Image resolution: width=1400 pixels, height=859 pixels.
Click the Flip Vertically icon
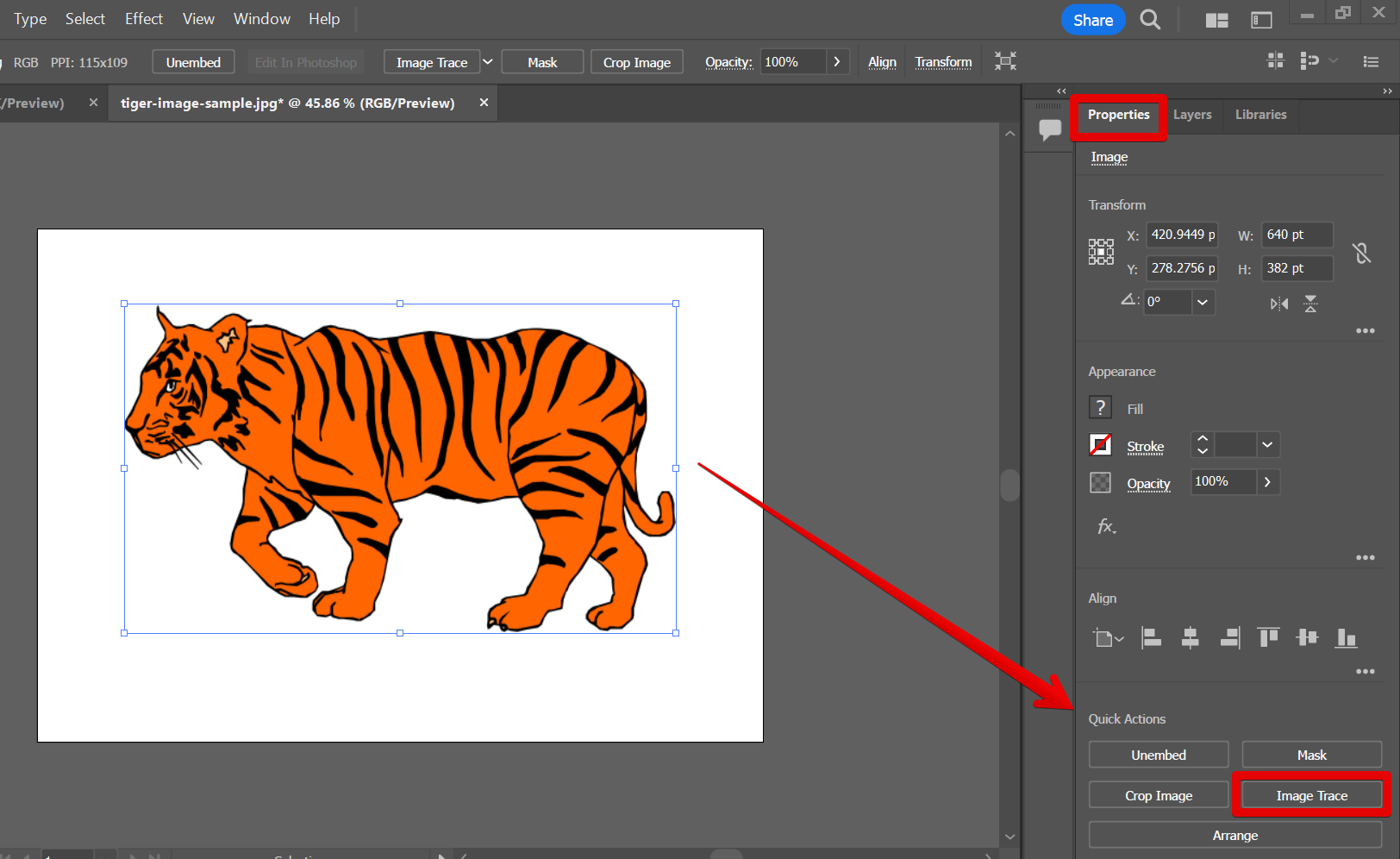coord(1310,304)
